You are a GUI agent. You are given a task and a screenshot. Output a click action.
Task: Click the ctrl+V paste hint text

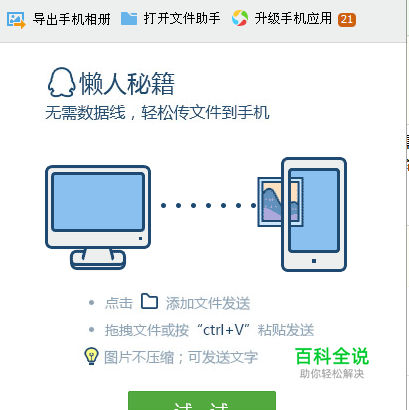tap(209, 330)
